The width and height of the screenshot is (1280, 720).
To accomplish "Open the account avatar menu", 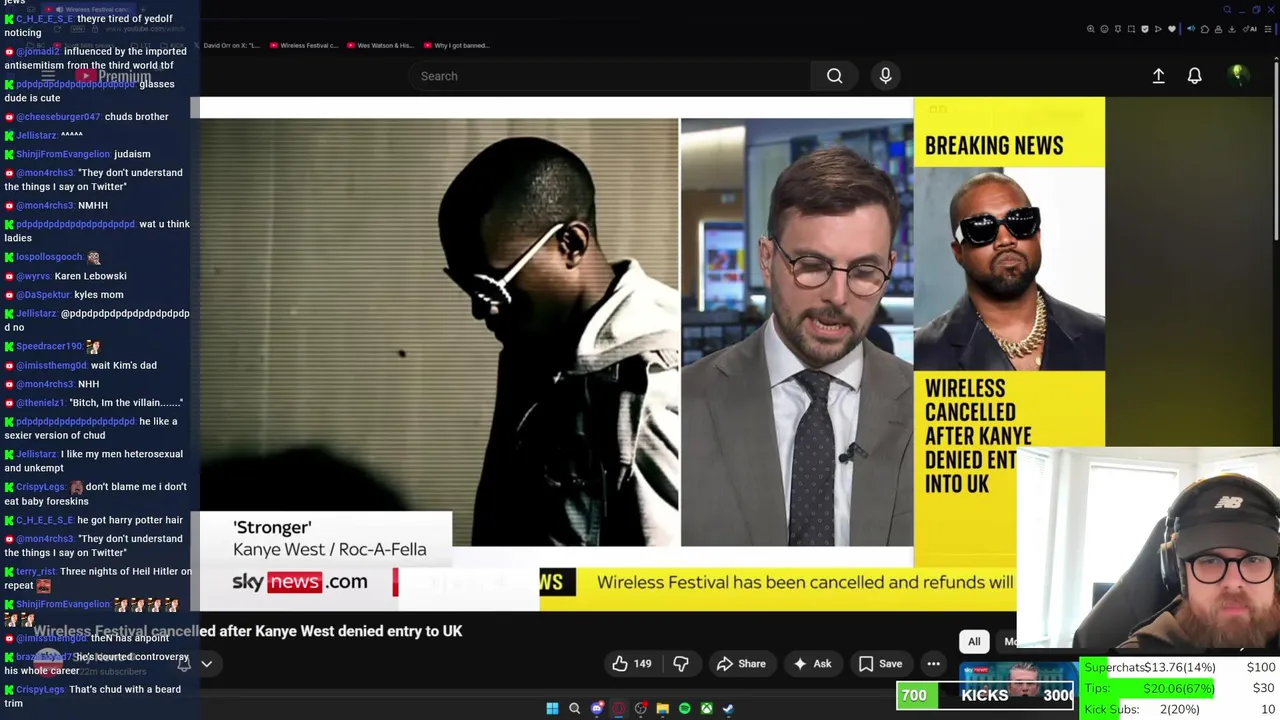I will [1237, 75].
